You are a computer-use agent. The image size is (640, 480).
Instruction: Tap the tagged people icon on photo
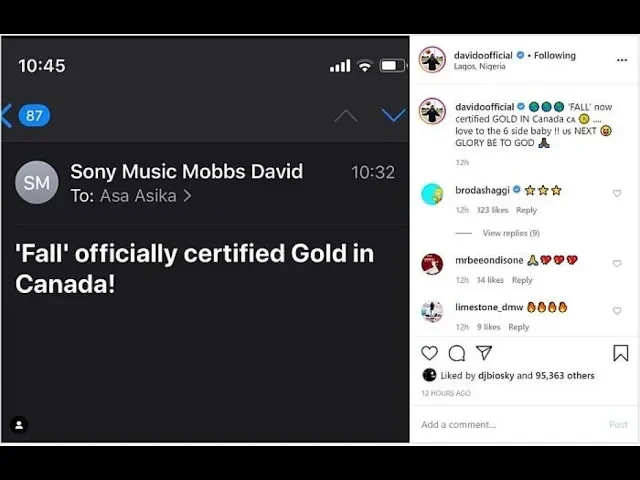19,425
